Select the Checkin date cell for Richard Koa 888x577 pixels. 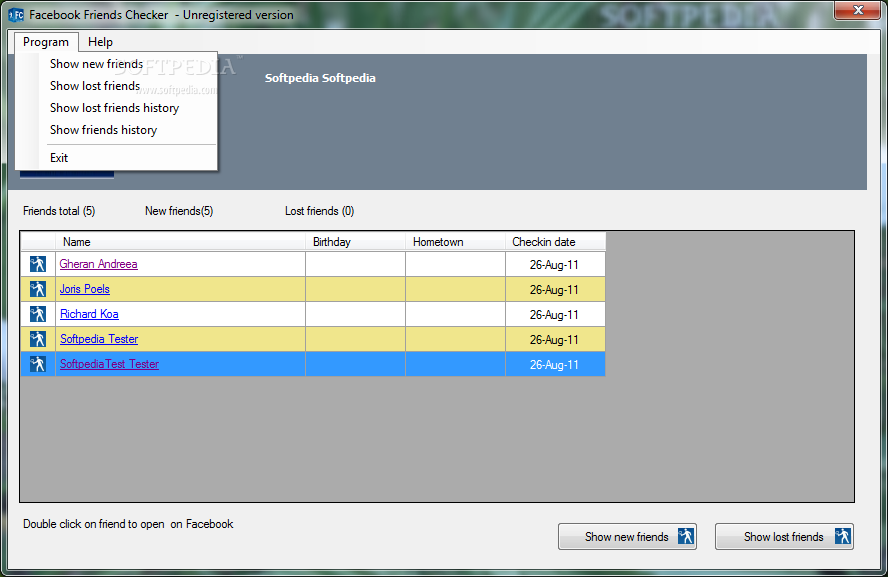(555, 314)
